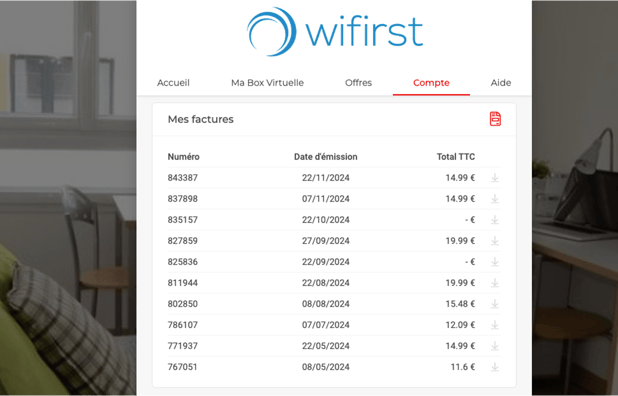Click the date 07/11/2024
This screenshot has width=618, height=396.
(x=326, y=199)
